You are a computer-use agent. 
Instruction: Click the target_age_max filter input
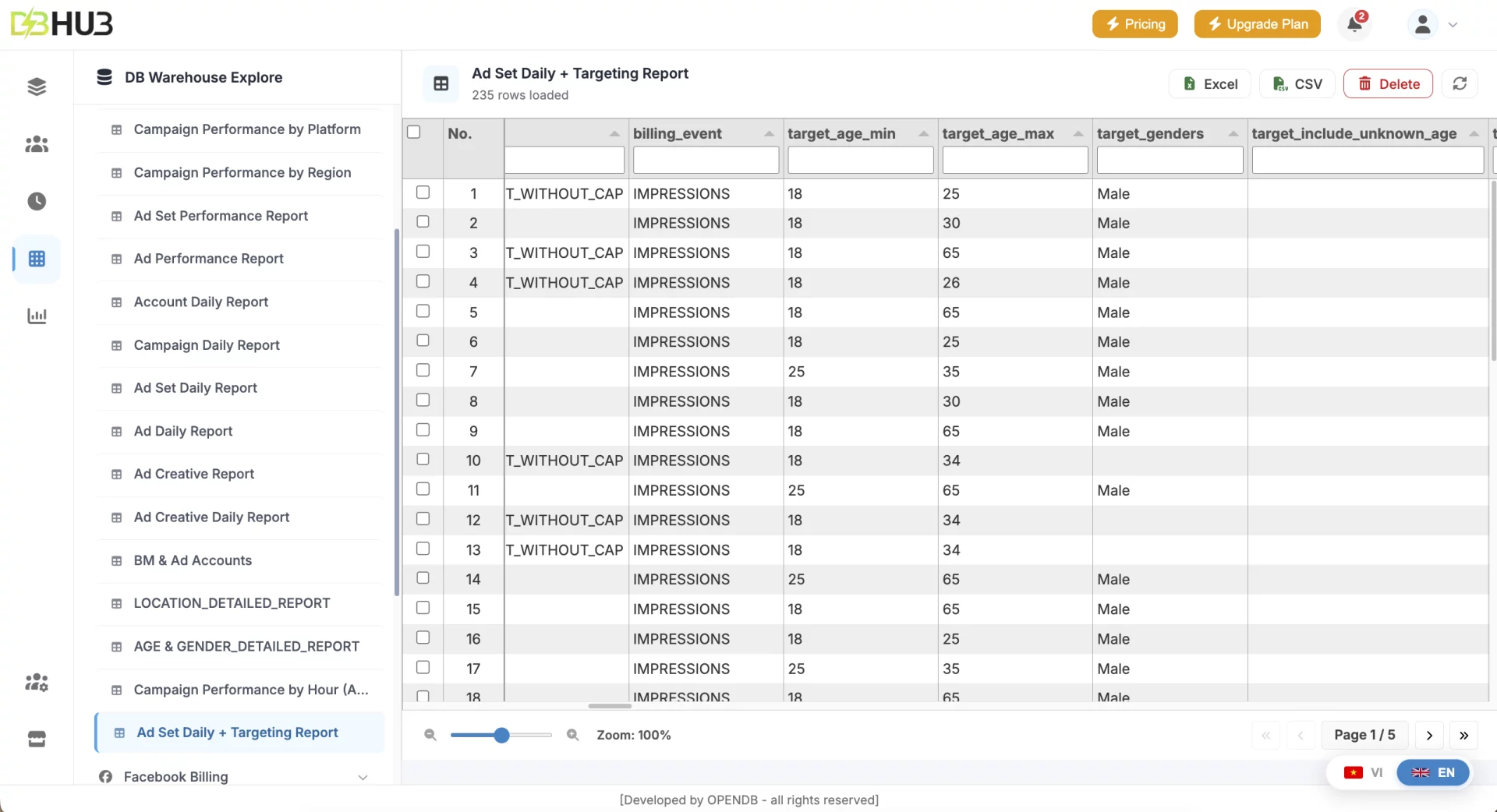[x=1015, y=161]
